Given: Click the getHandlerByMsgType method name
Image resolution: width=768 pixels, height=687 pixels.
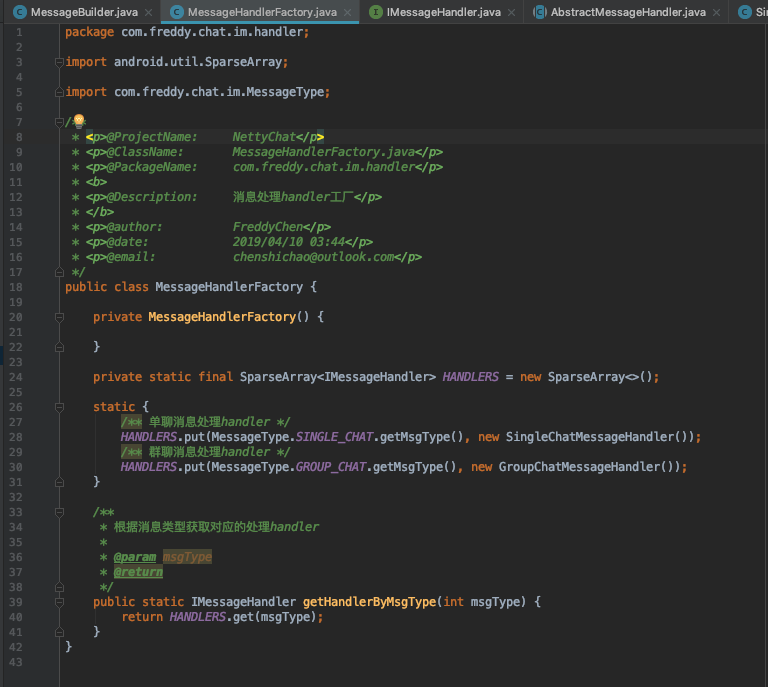Looking at the screenshot, I should point(369,602).
